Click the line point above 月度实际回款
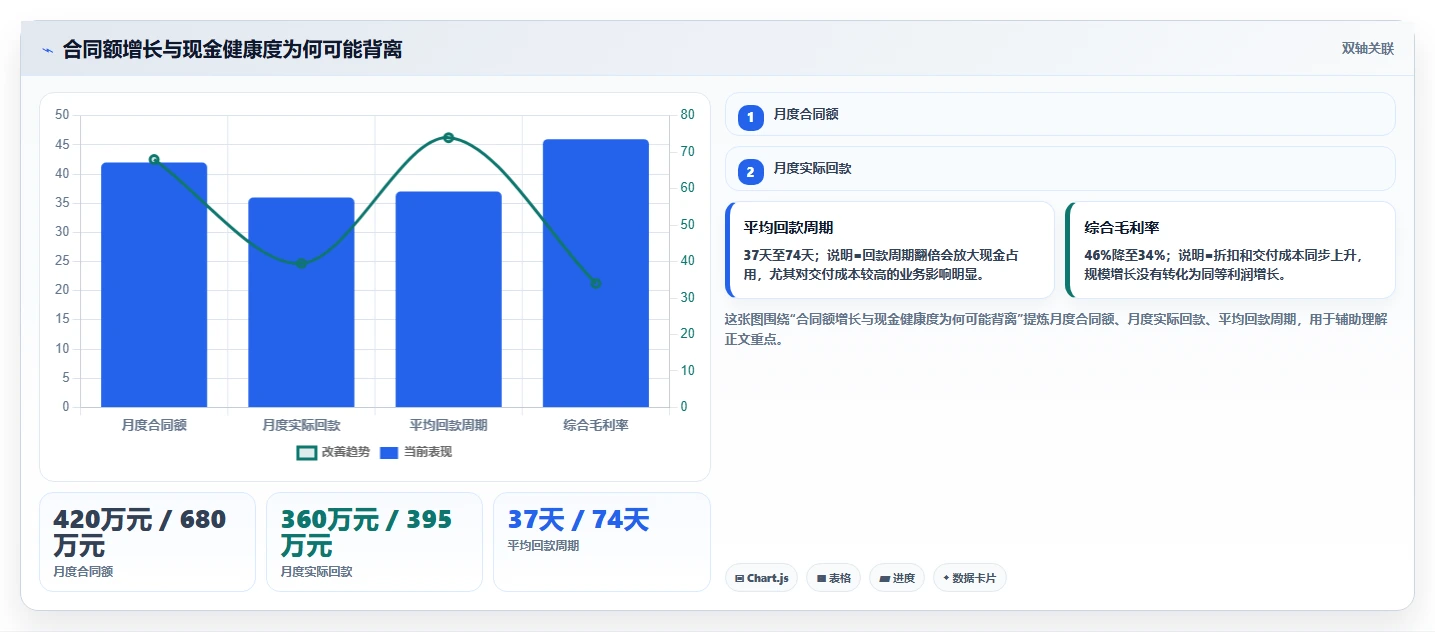The width and height of the screenshot is (1435, 632). click(x=301, y=264)
